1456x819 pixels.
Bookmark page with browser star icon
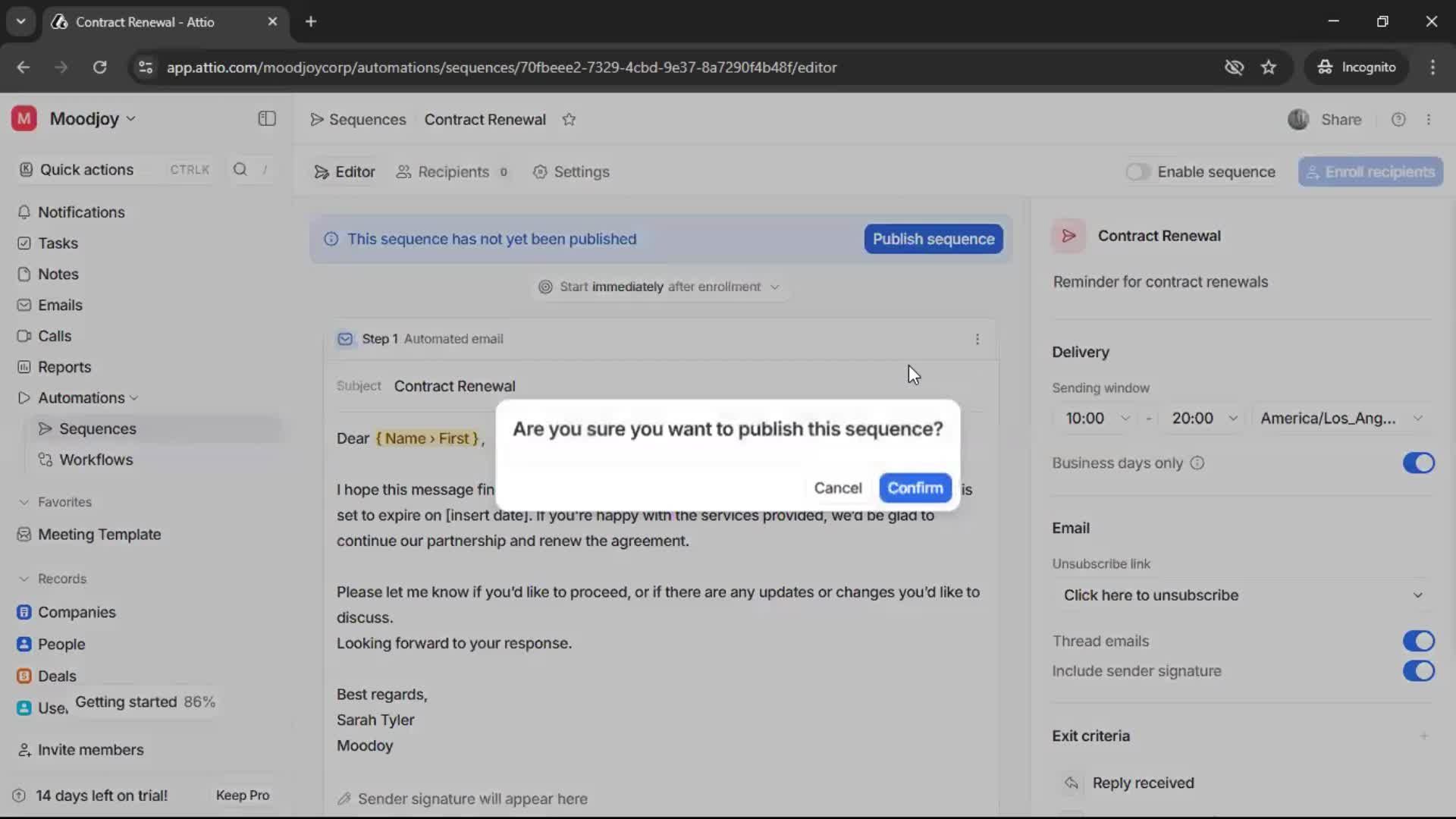click(1269, 67)
